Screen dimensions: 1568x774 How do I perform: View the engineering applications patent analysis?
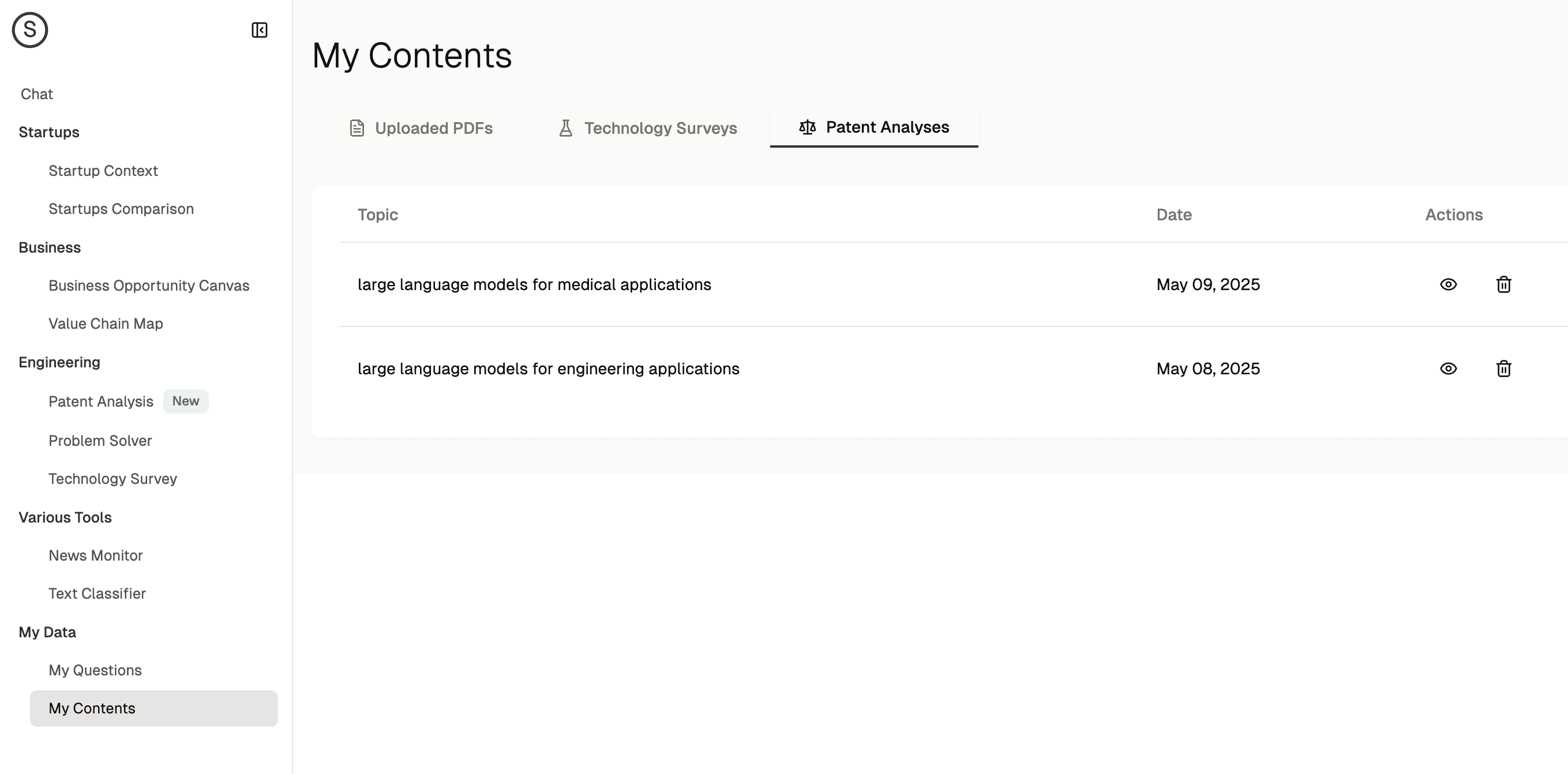pyautogui.click(x=1448, y=369)
